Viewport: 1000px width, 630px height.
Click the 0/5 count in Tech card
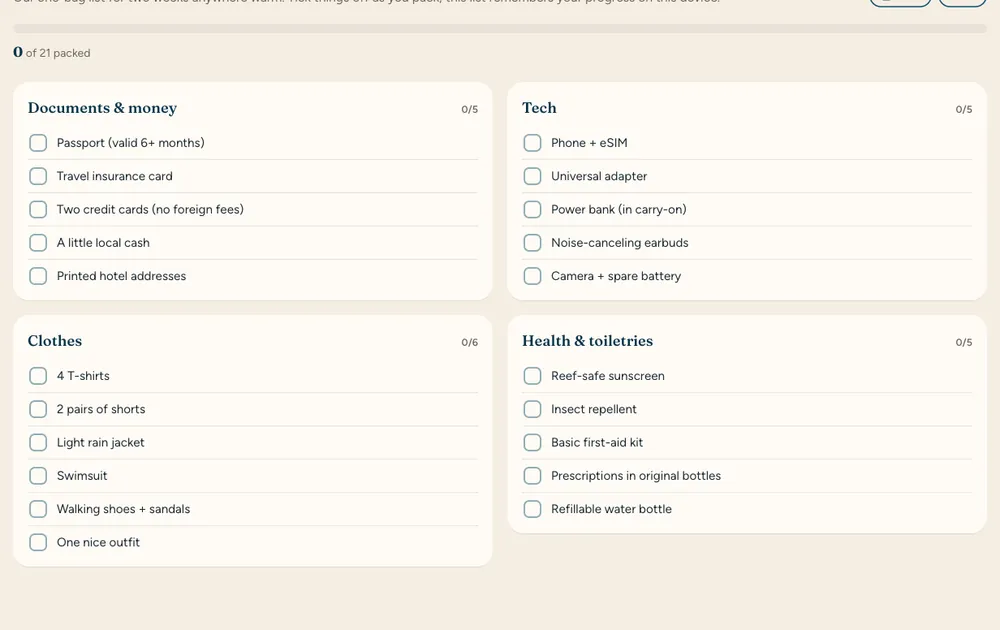(964, 109)
